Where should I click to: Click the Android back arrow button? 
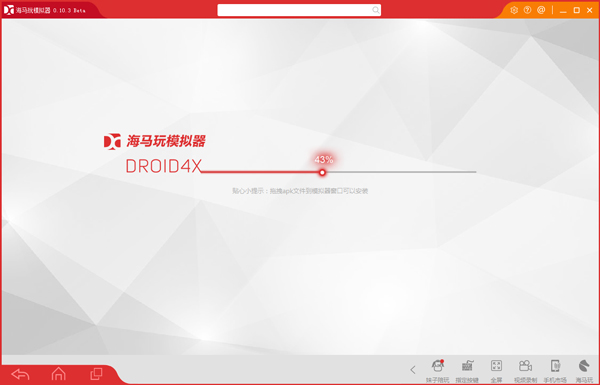[21, 374]
